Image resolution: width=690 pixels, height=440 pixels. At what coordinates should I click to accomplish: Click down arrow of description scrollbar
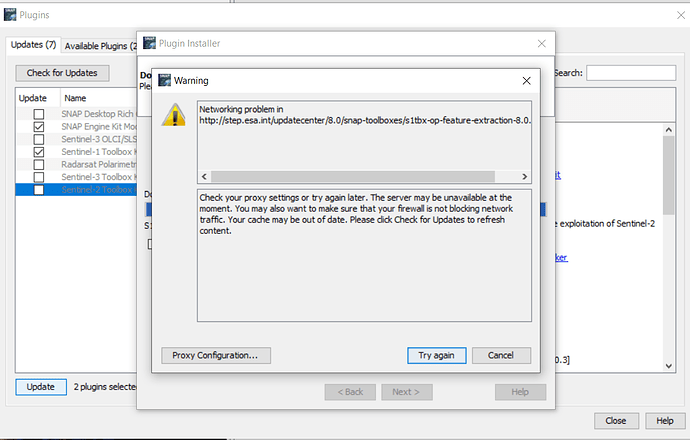coord(669,366)
